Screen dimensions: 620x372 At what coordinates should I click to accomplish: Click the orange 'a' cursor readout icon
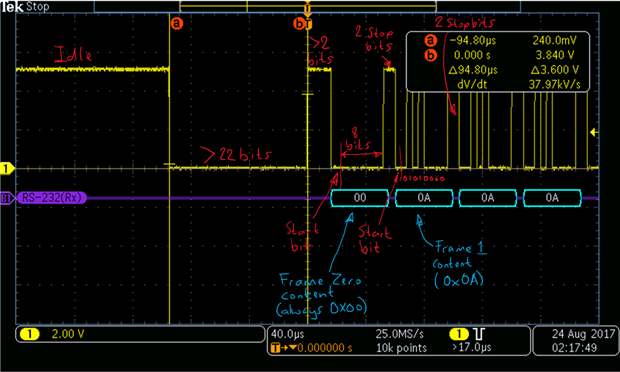pos(431,40)
